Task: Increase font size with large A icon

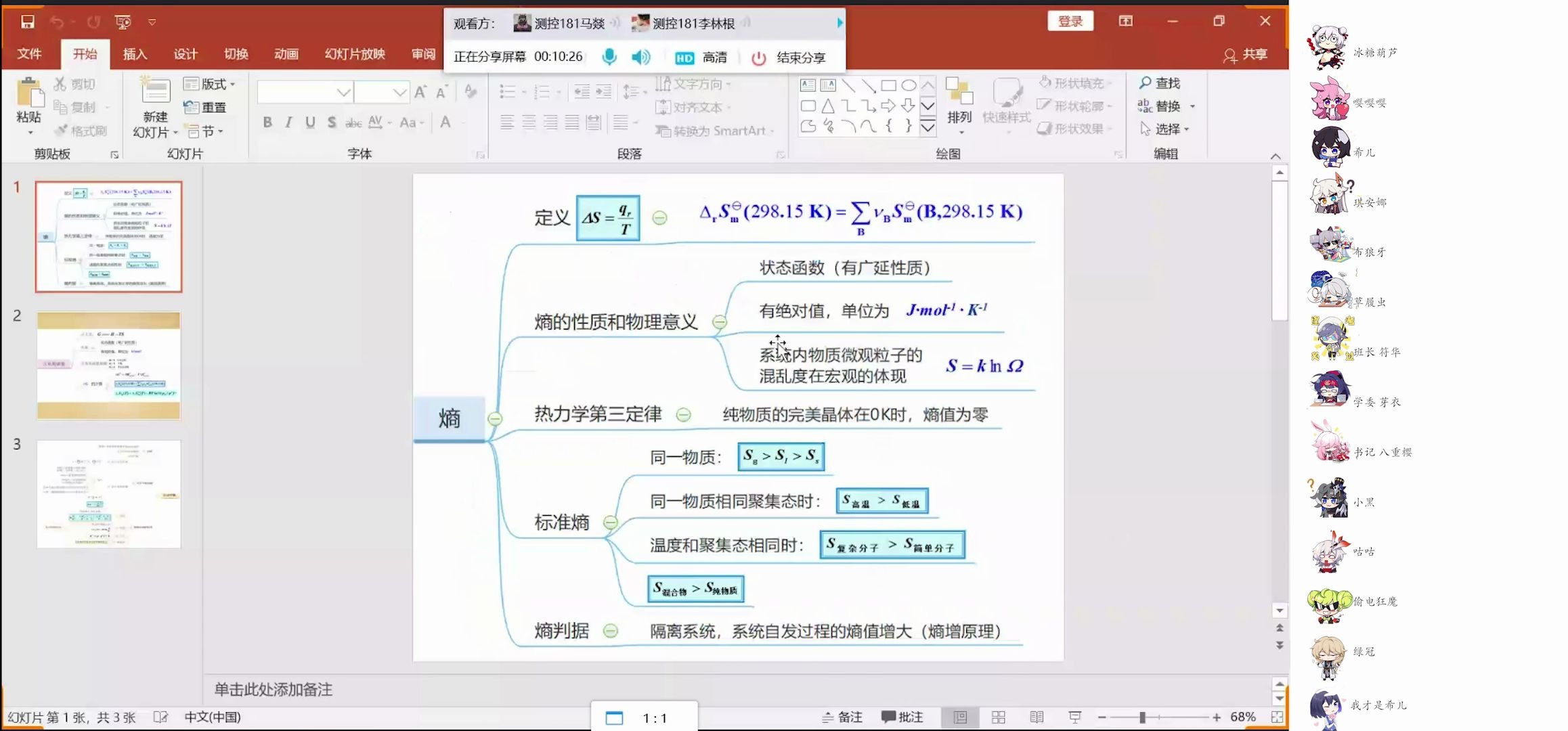Action: point(420,92)
